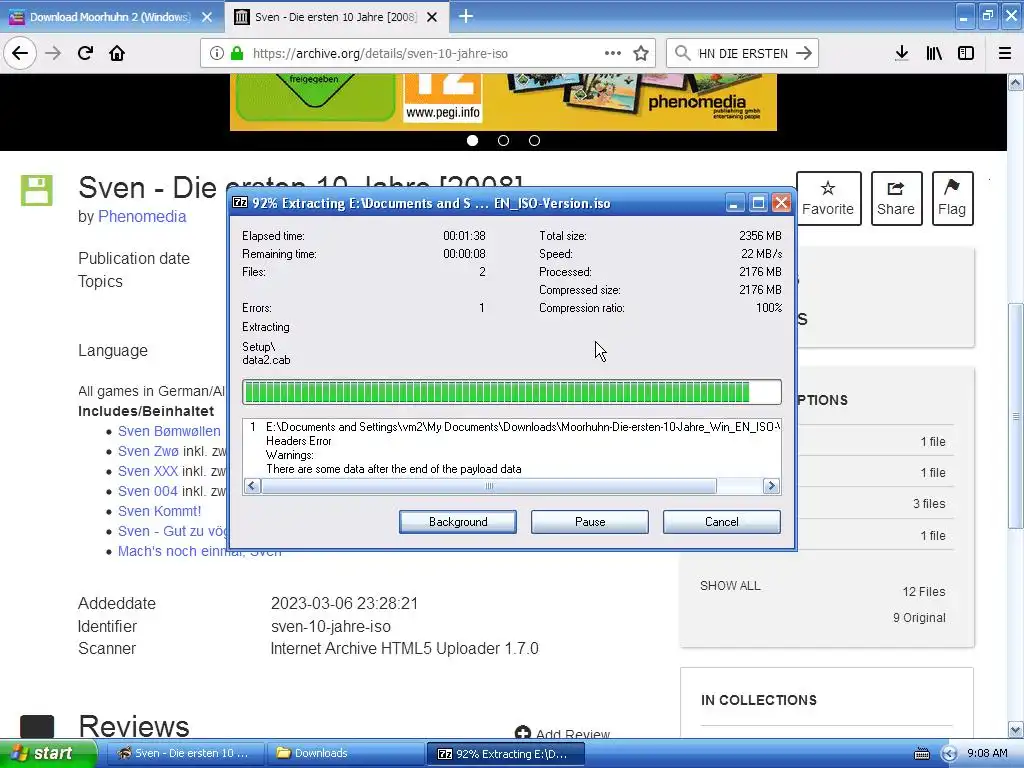Viewport: 1024px width, 768px height.
Task: Show site information icon in address bar
Action: [216, 54]
